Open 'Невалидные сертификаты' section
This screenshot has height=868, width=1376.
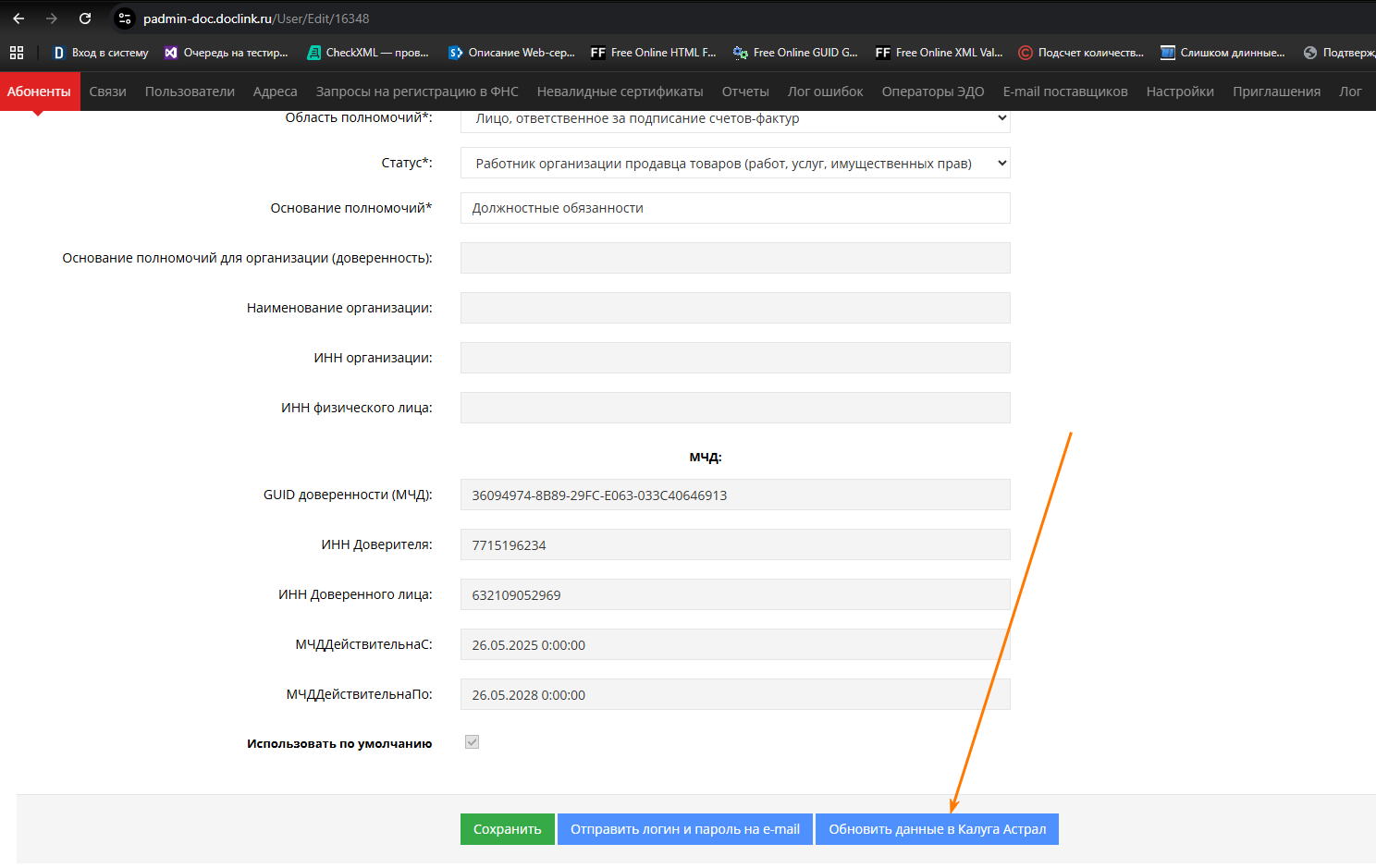click(620, 92)
